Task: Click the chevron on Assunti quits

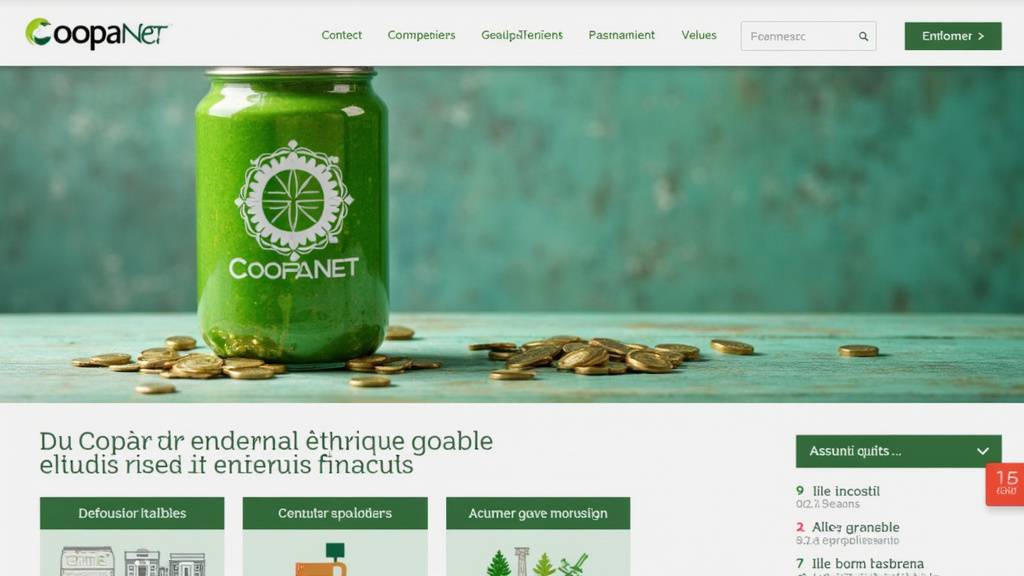Action: 983,451
